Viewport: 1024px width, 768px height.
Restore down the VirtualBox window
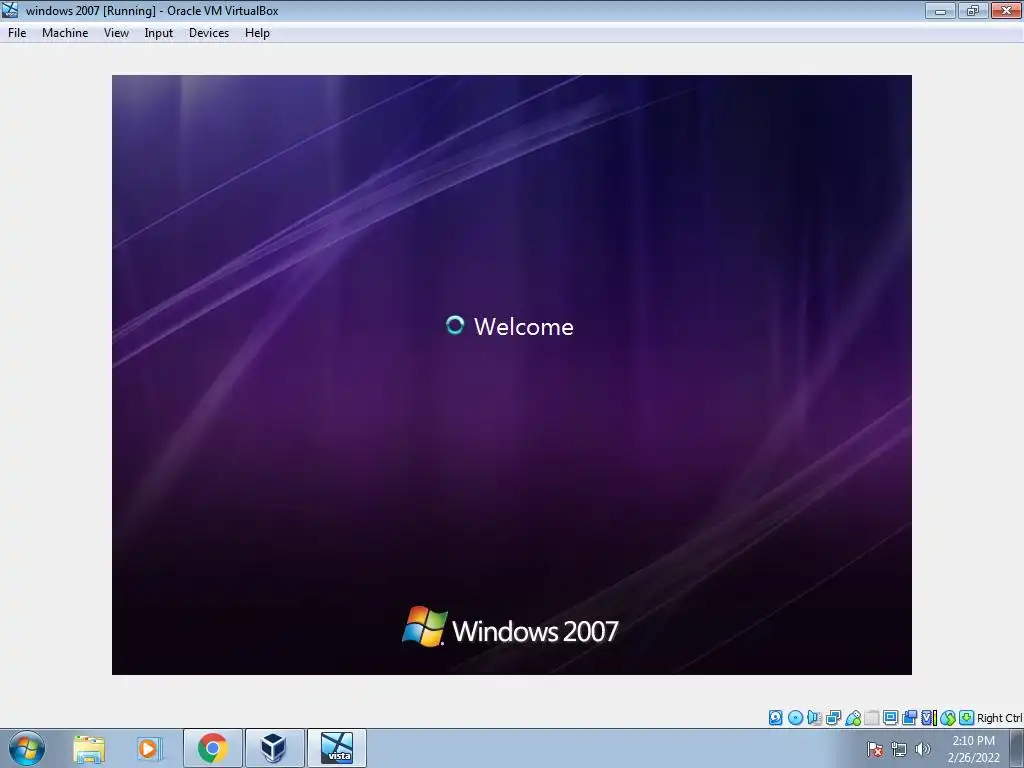coord(973,10)
